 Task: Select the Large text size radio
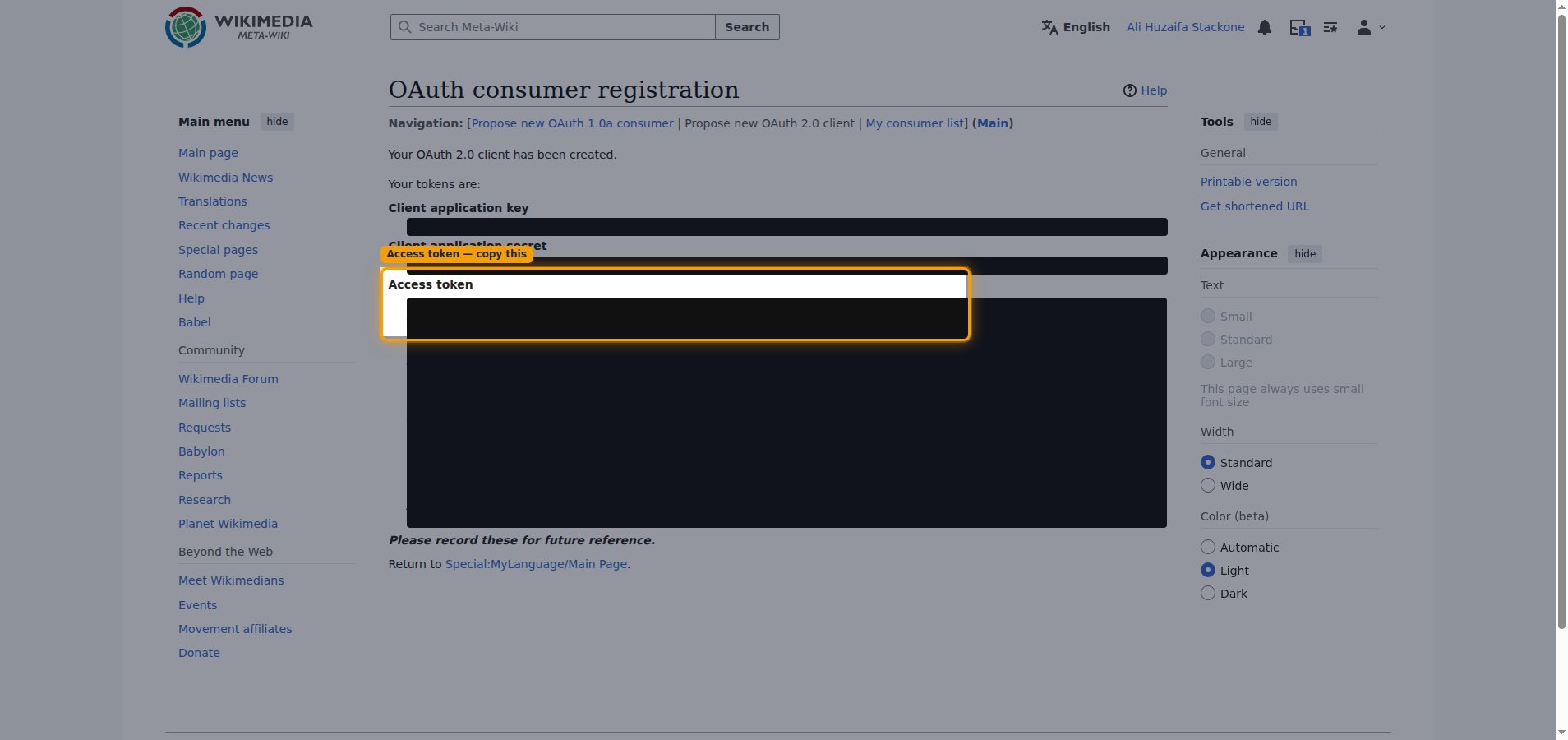[x=1208, y=362]
